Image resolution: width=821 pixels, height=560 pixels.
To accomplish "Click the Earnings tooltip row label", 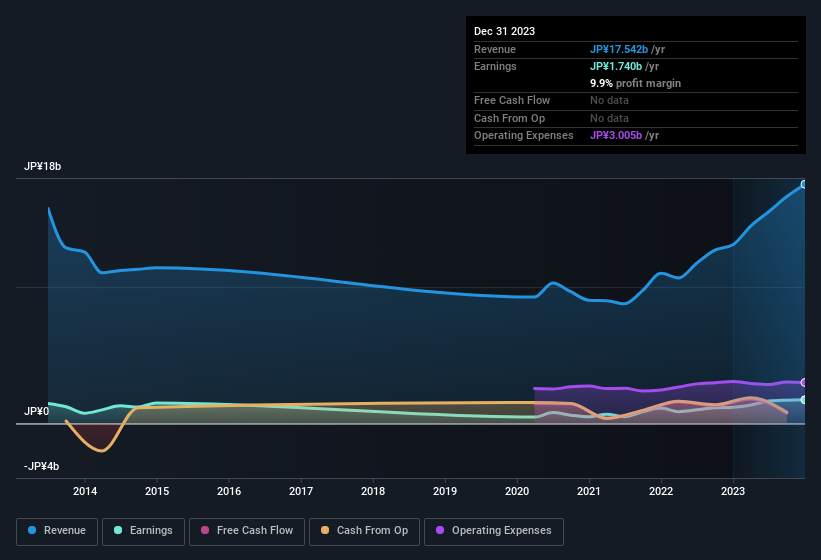I will pyautogui.click(x=495, y=66).
